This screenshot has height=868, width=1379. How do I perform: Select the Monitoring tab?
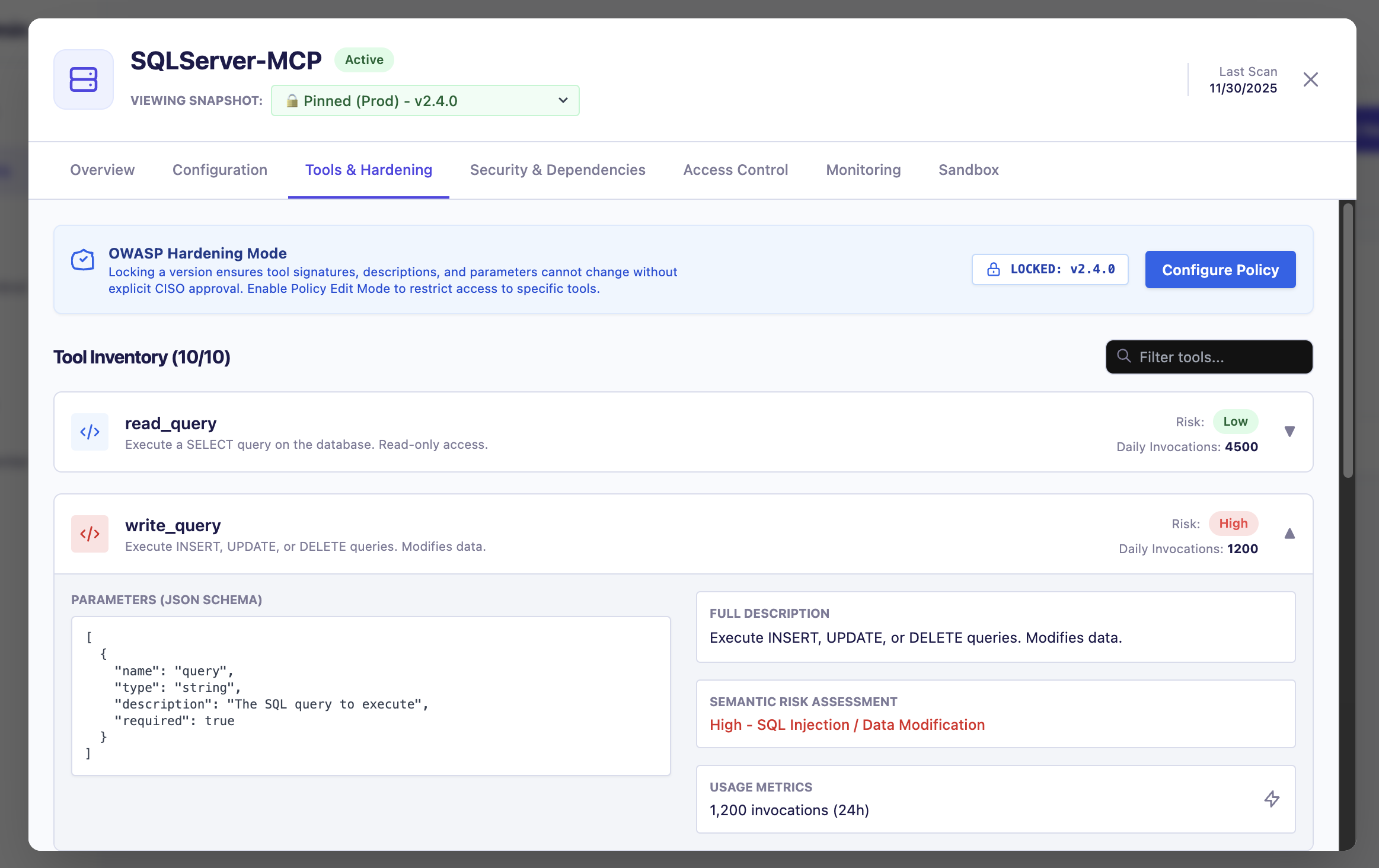click(863, 170)
